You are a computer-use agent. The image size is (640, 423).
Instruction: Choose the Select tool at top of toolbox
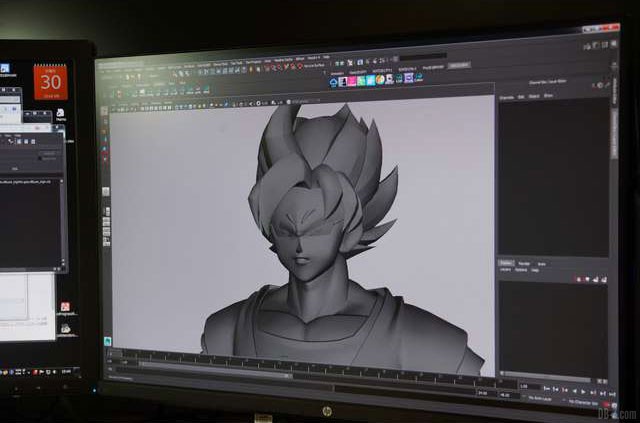click(x=104, y=111)
